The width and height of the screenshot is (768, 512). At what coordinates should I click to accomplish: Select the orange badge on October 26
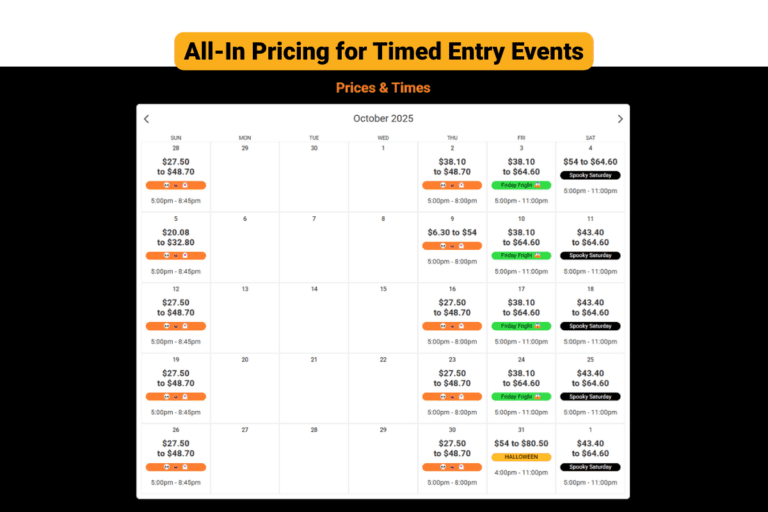tap(176, 467)
